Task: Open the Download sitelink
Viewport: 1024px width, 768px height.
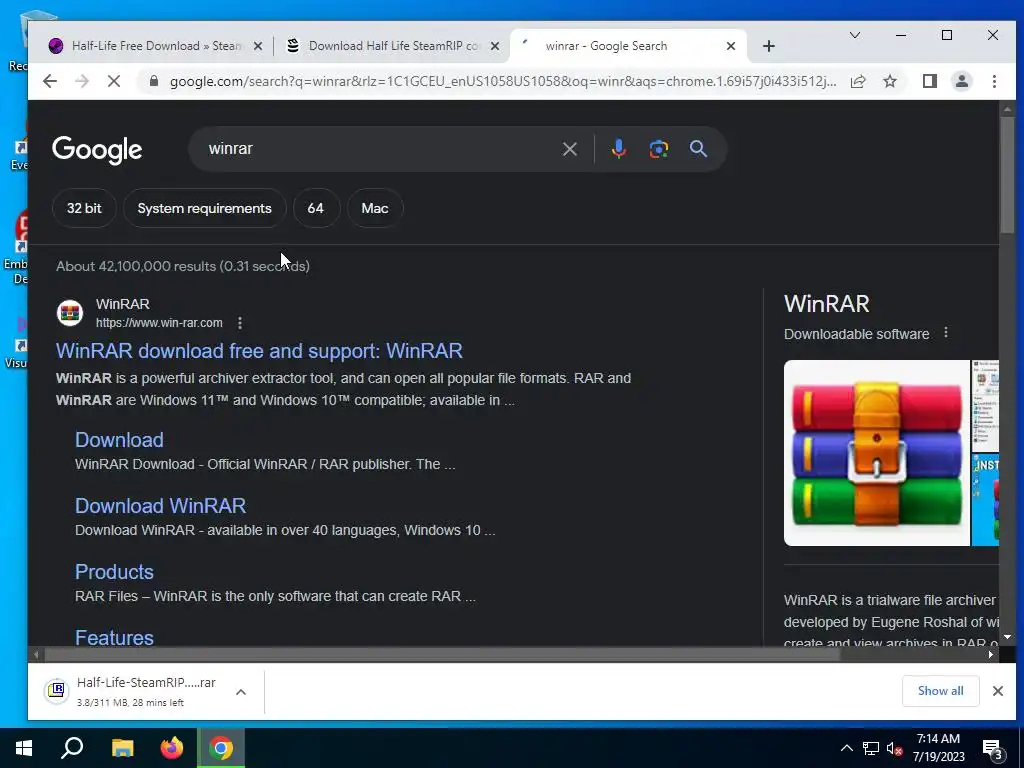Action: pyautogui.click(x=119, y=440)
